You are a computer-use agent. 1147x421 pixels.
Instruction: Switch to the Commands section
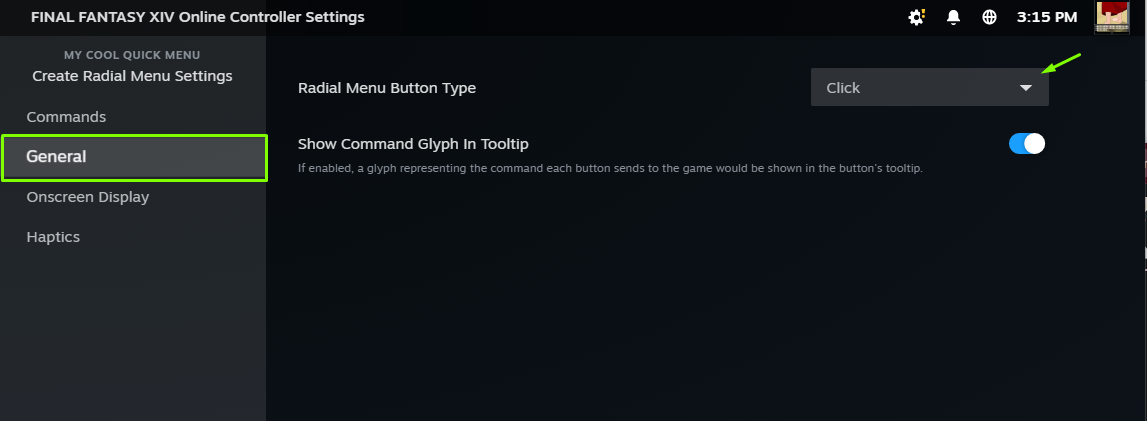coord(66,117)
